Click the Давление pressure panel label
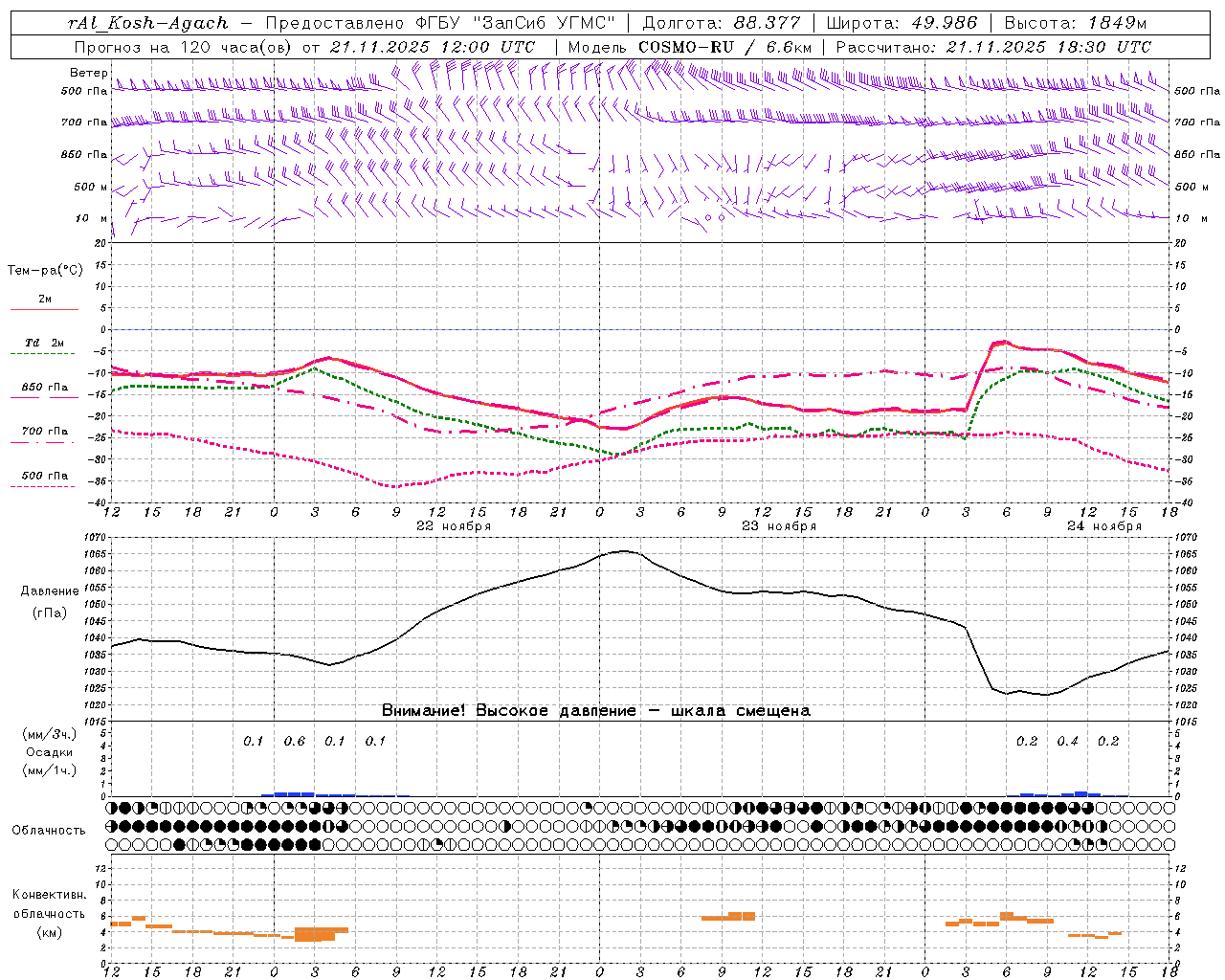1225x980 pixels. click(x=50, y=591)
